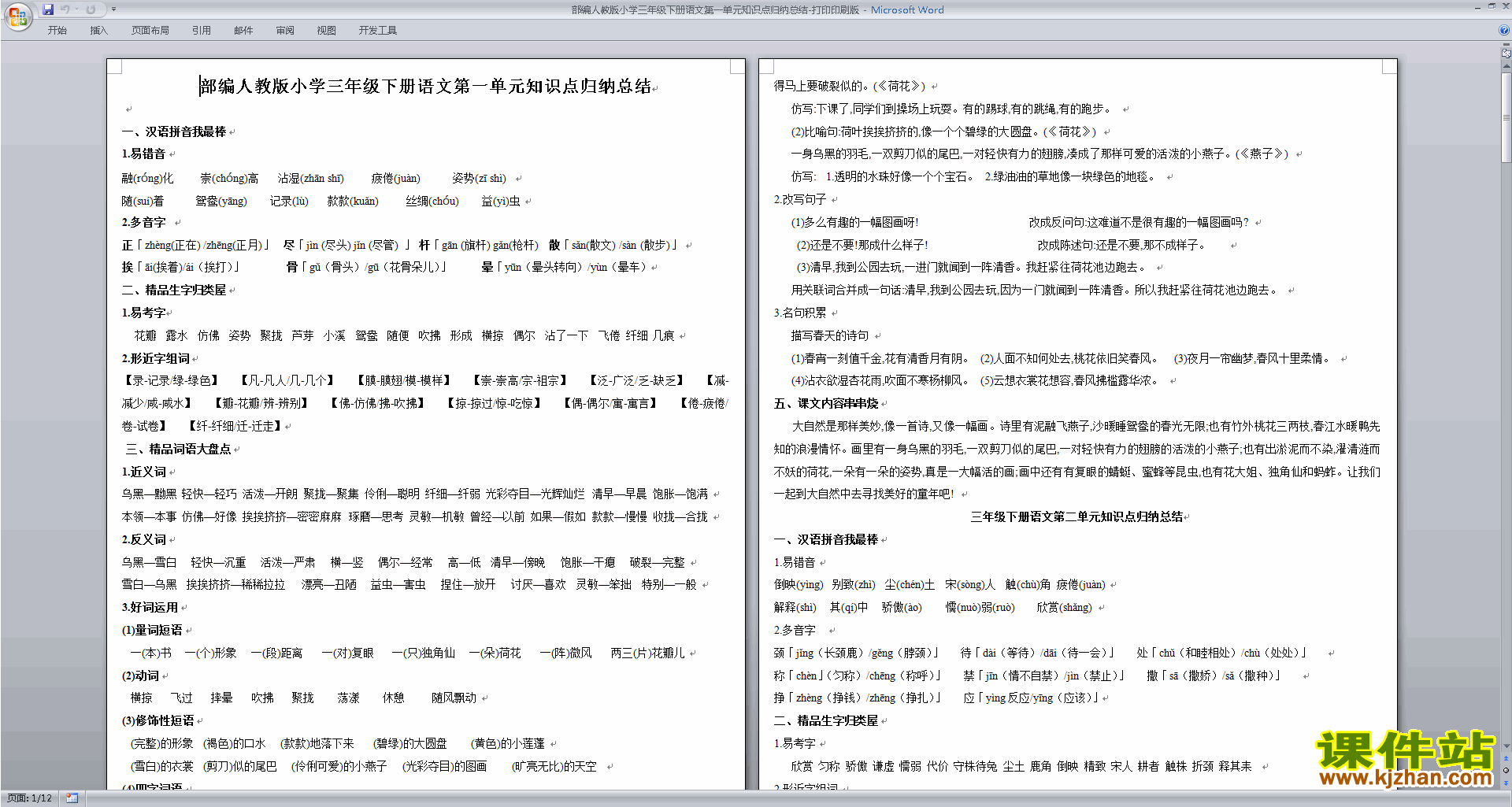Image resolution: width=1512 pixels, height=807 pixels.
Task: Open the 审阅 ribbon tab
Action: click(x=285, y=31)
